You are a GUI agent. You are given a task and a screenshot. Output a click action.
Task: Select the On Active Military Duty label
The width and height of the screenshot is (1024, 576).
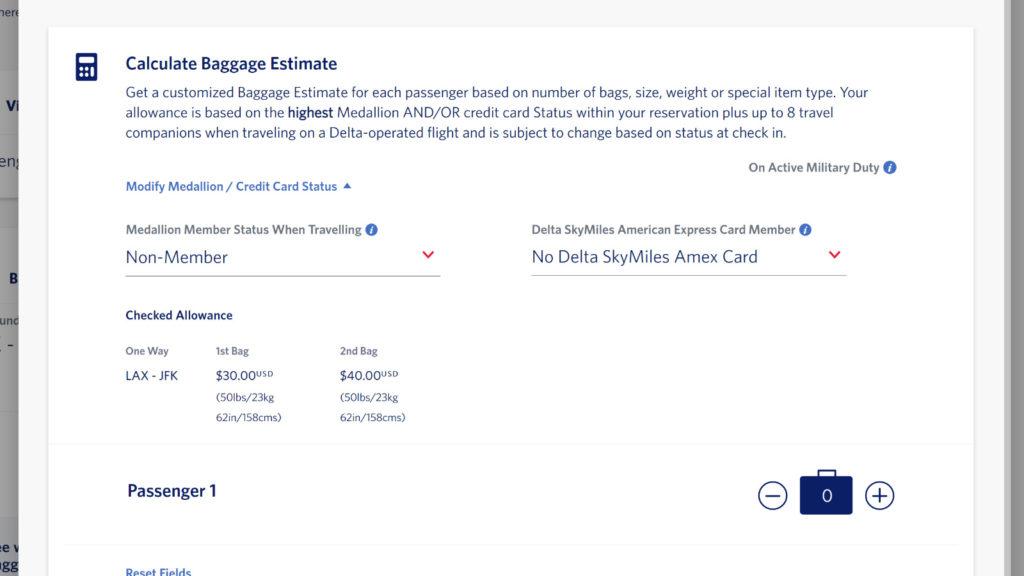(x=814, y=168)
